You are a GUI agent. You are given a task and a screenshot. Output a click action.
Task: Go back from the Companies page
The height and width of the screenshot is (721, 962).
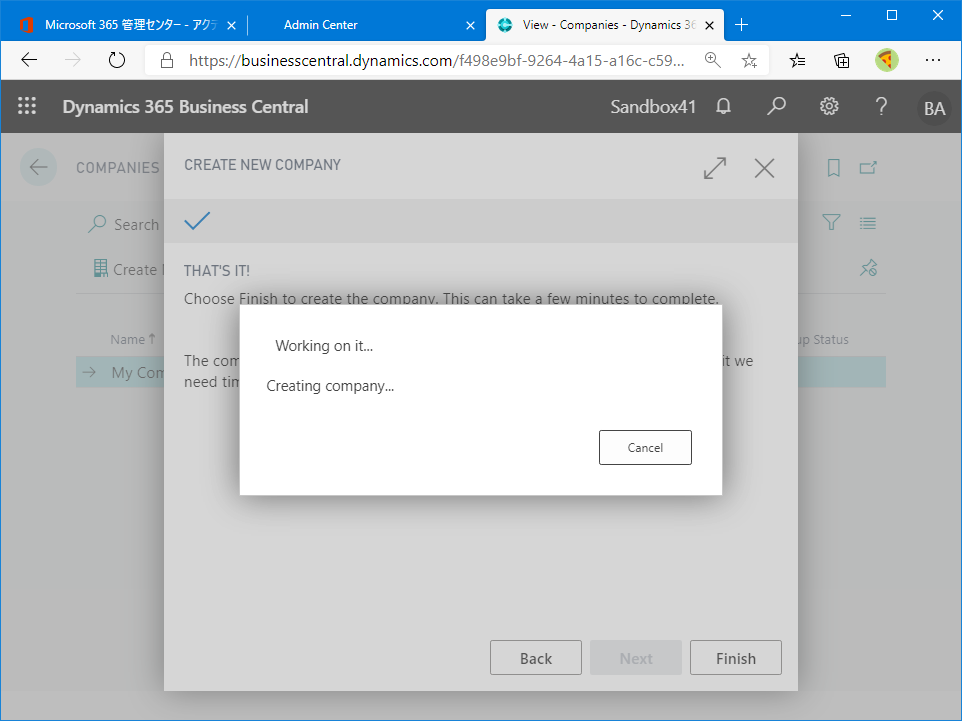(38, 167)
